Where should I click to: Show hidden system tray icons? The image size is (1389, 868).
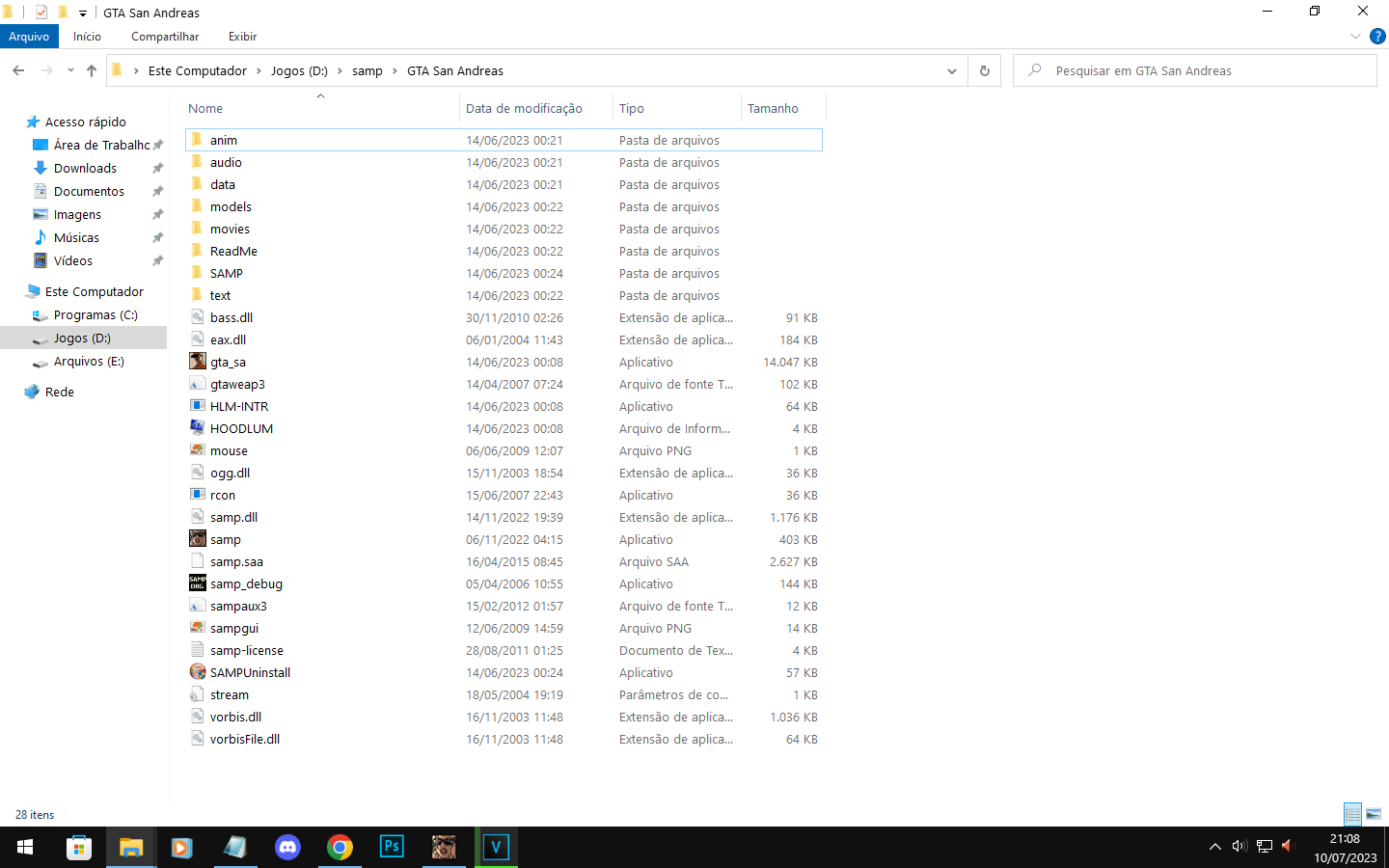[x=1214, y=847]
